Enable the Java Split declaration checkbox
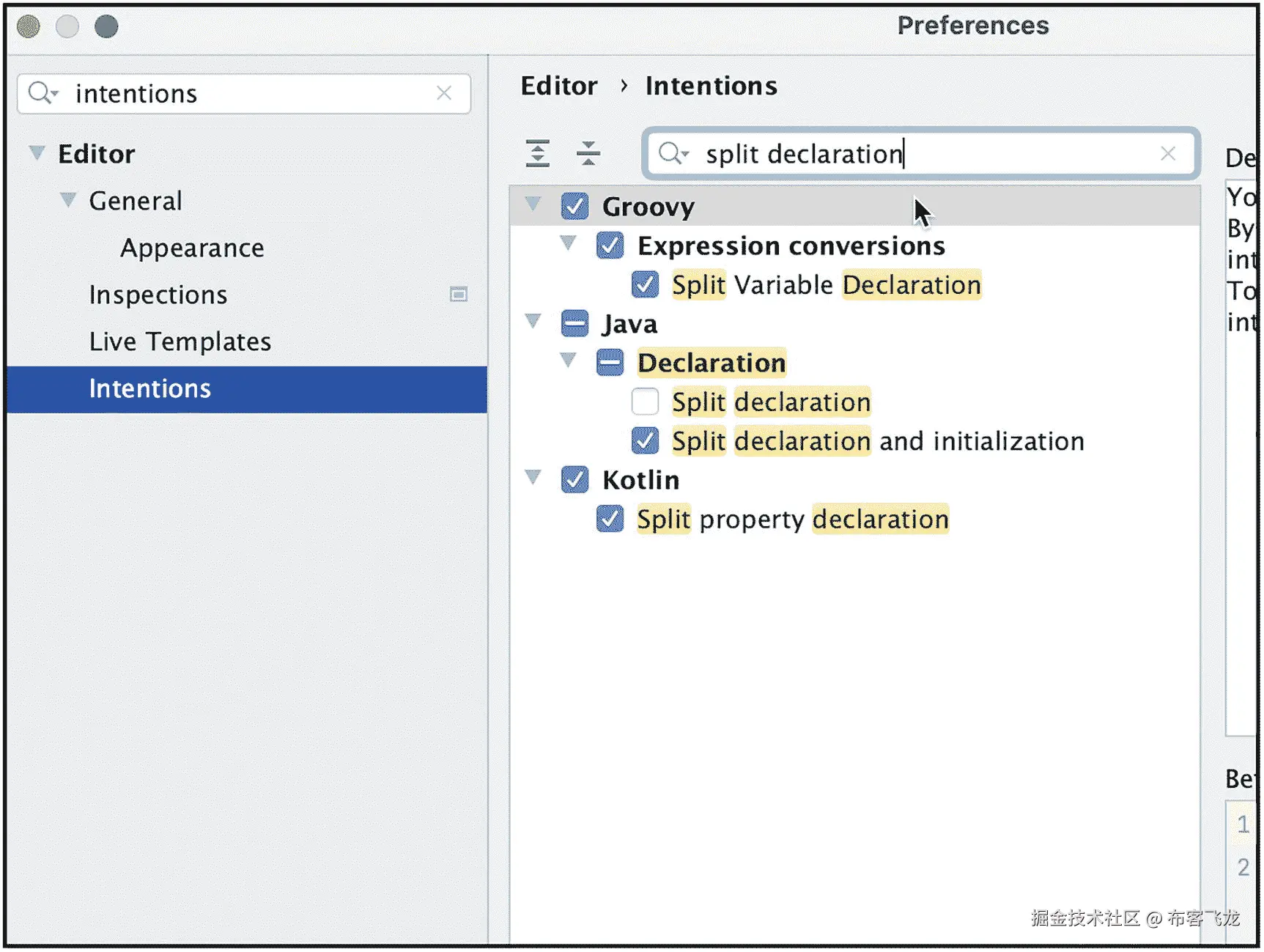Screen dimensions: 1264x952 (x=645, y=402)
